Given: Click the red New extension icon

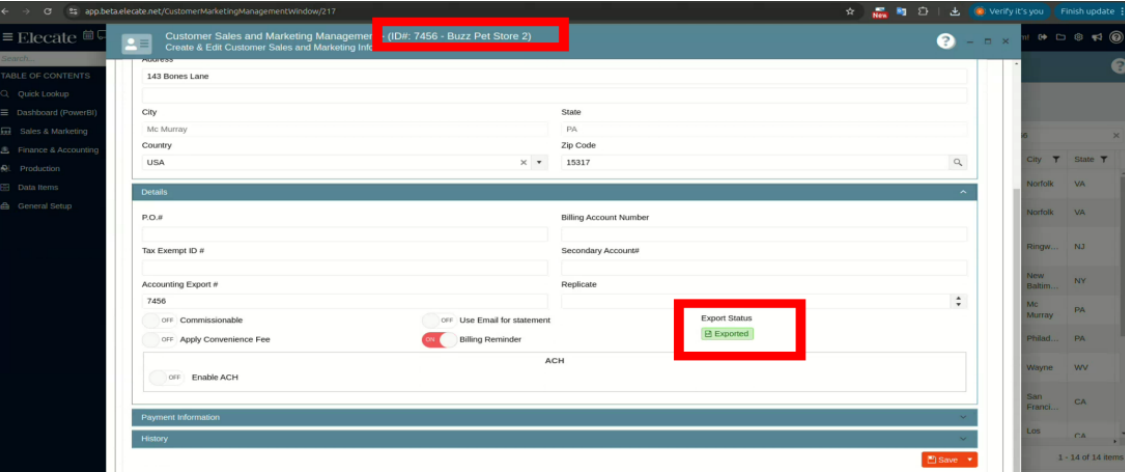Looking at the screenshot, I should coord(880,11).
